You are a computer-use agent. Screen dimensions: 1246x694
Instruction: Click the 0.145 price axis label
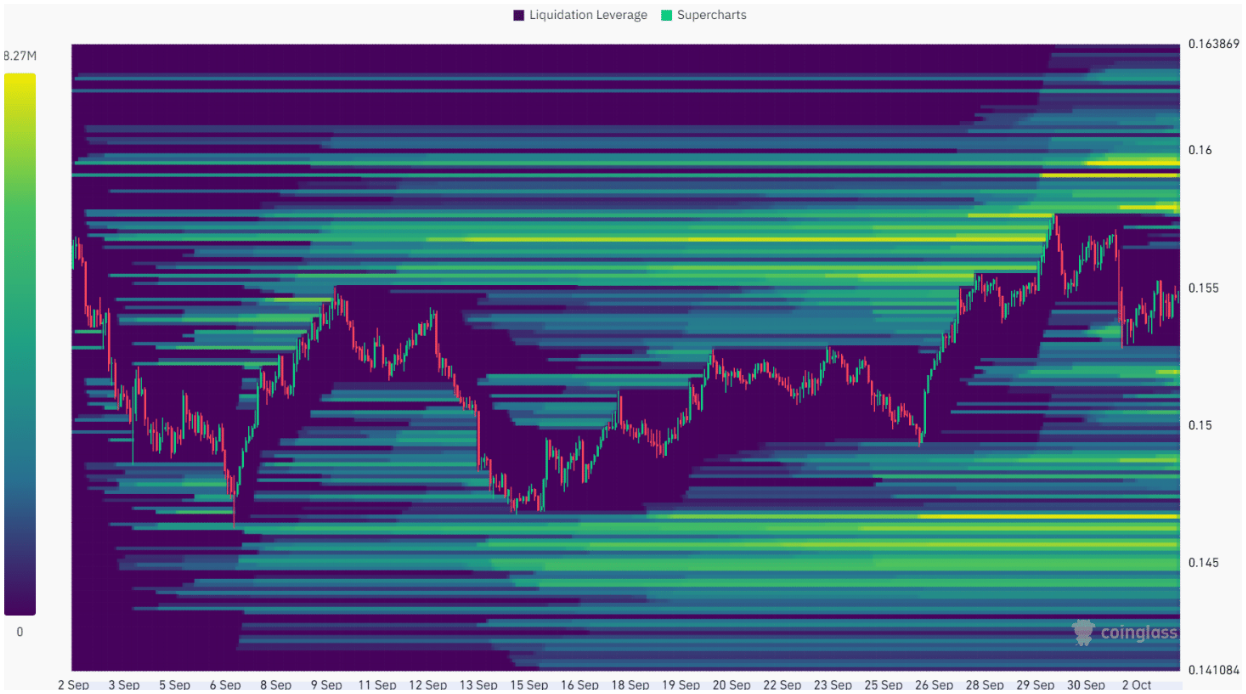(1203, 563)
